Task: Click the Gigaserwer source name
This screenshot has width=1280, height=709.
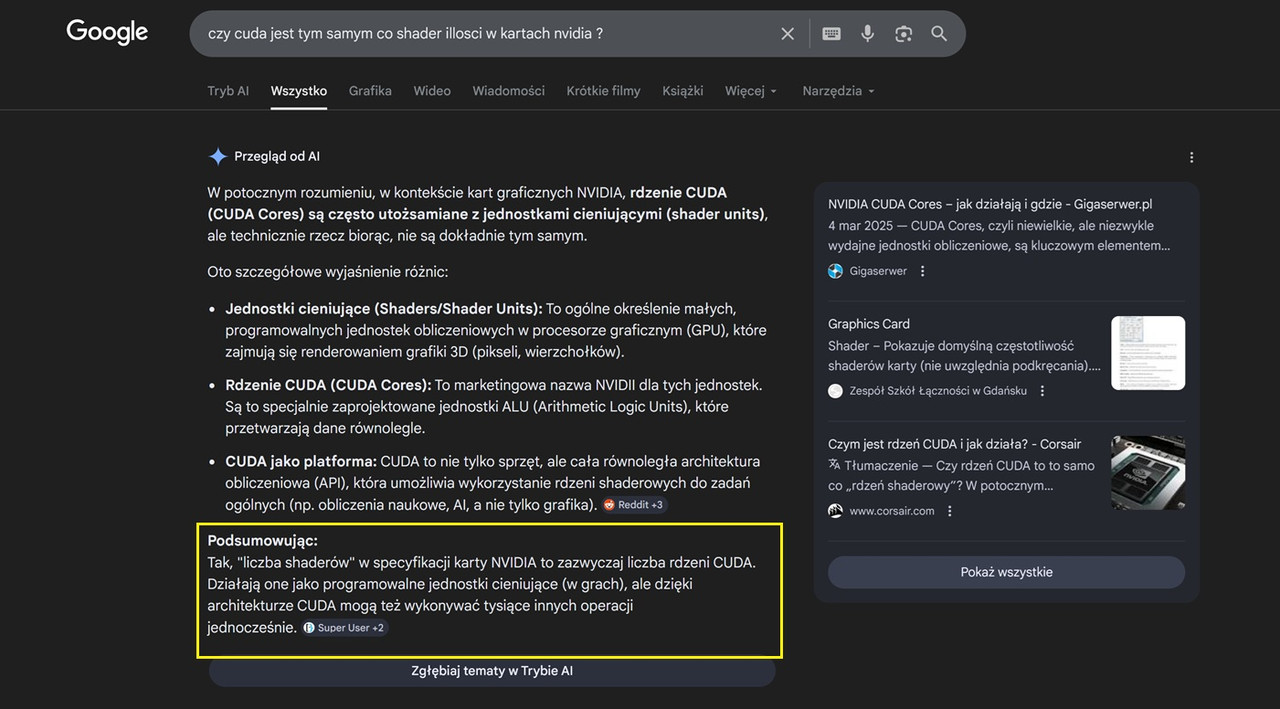Action: pos(878,271)
